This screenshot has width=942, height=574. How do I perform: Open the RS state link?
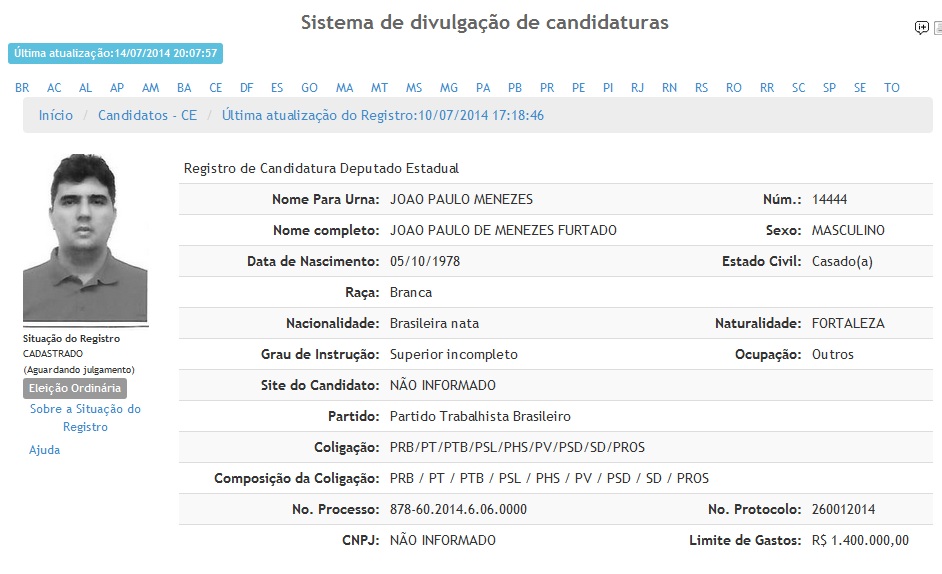coord(701,88)
